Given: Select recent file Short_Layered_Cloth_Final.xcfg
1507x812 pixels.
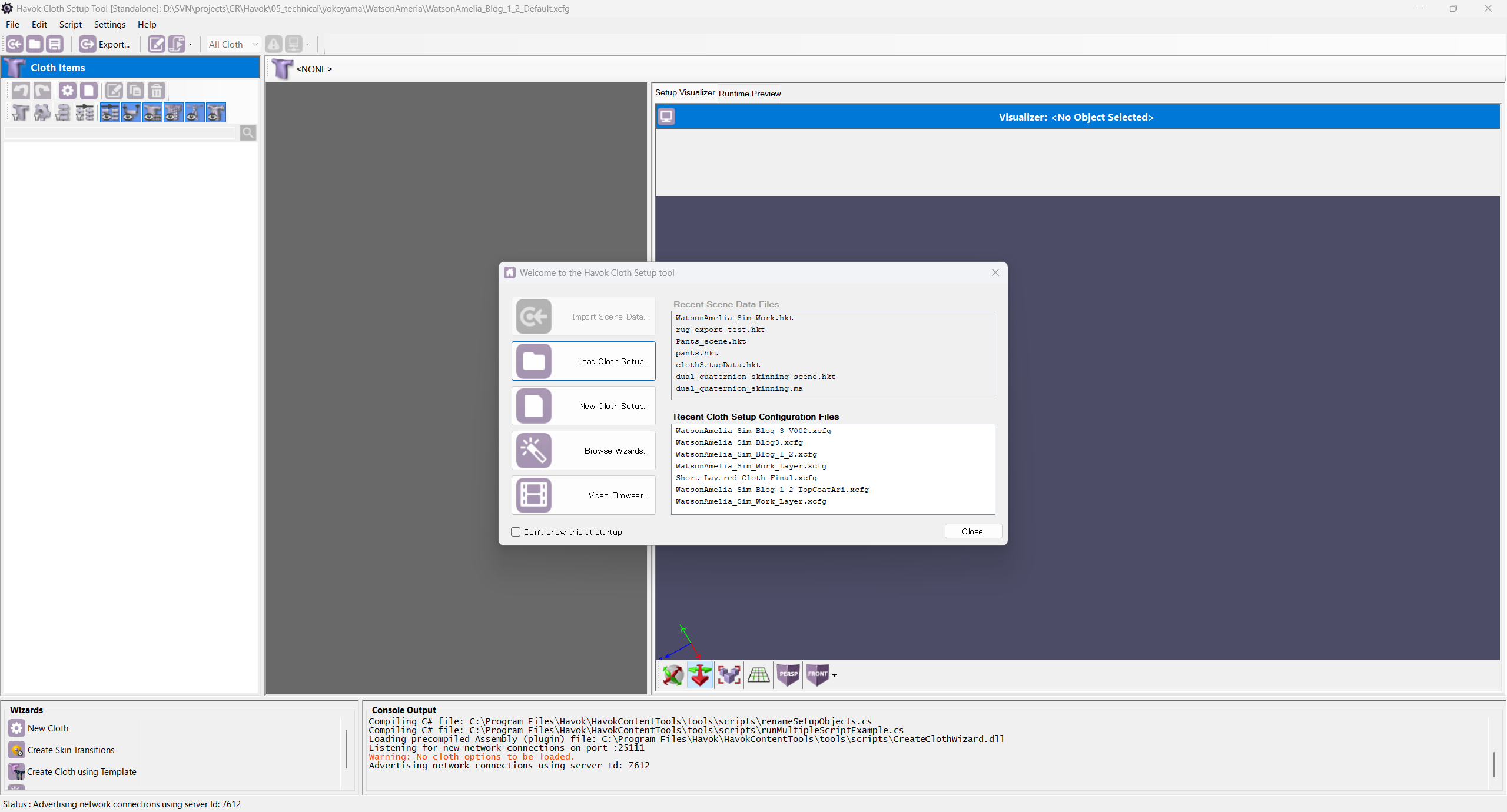Looking at the screenshot, I should click(746, 478).
